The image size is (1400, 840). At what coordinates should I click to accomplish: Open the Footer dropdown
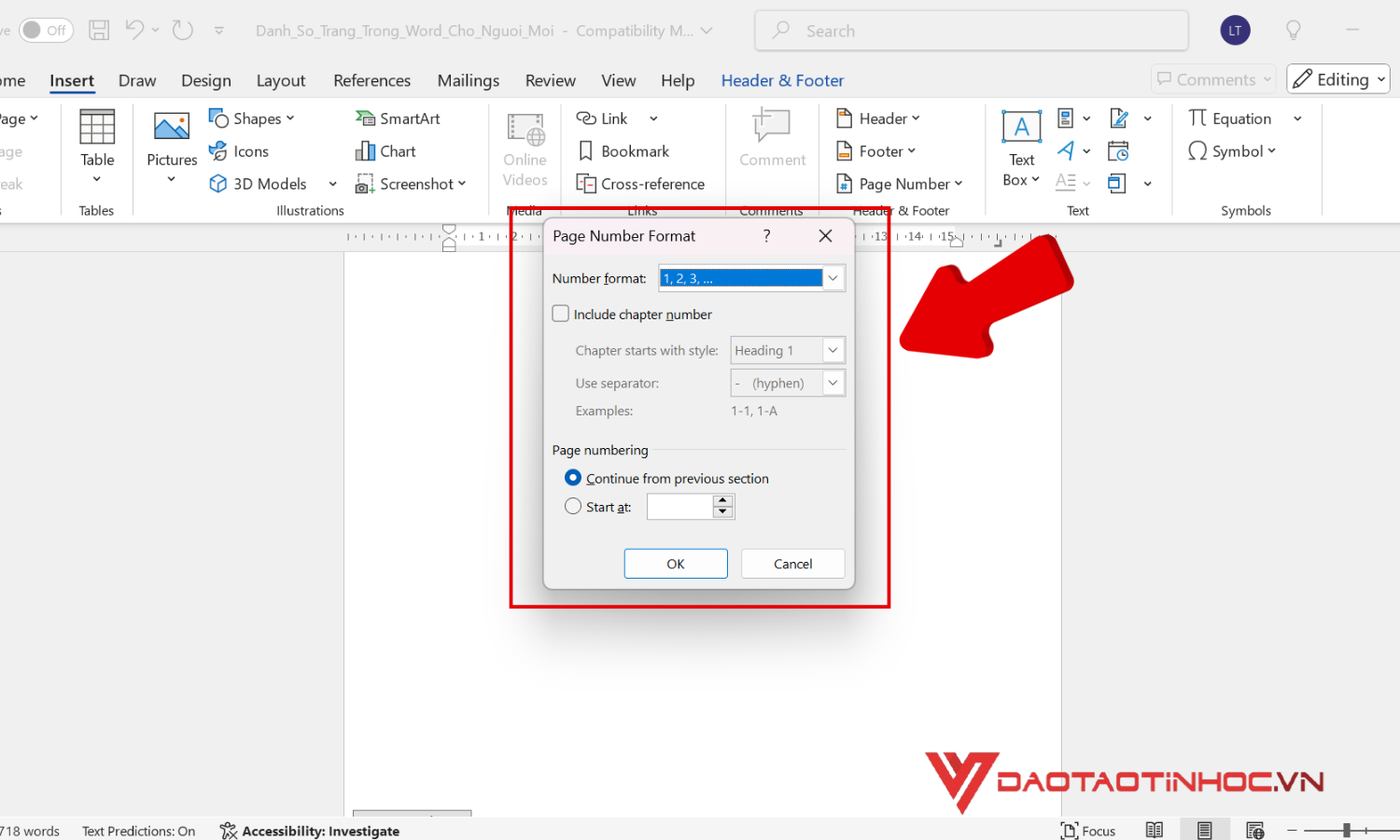point(876,151)
